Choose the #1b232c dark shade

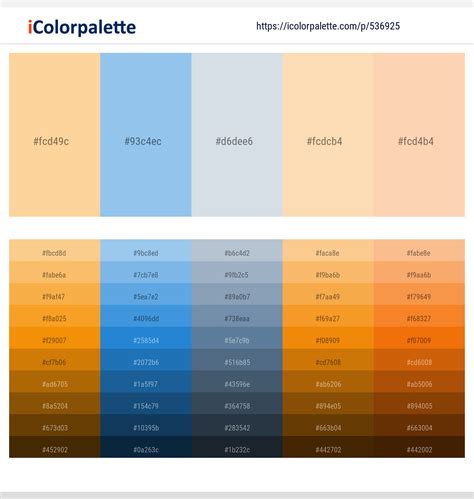pyautogui.click(x=237, y=447)
